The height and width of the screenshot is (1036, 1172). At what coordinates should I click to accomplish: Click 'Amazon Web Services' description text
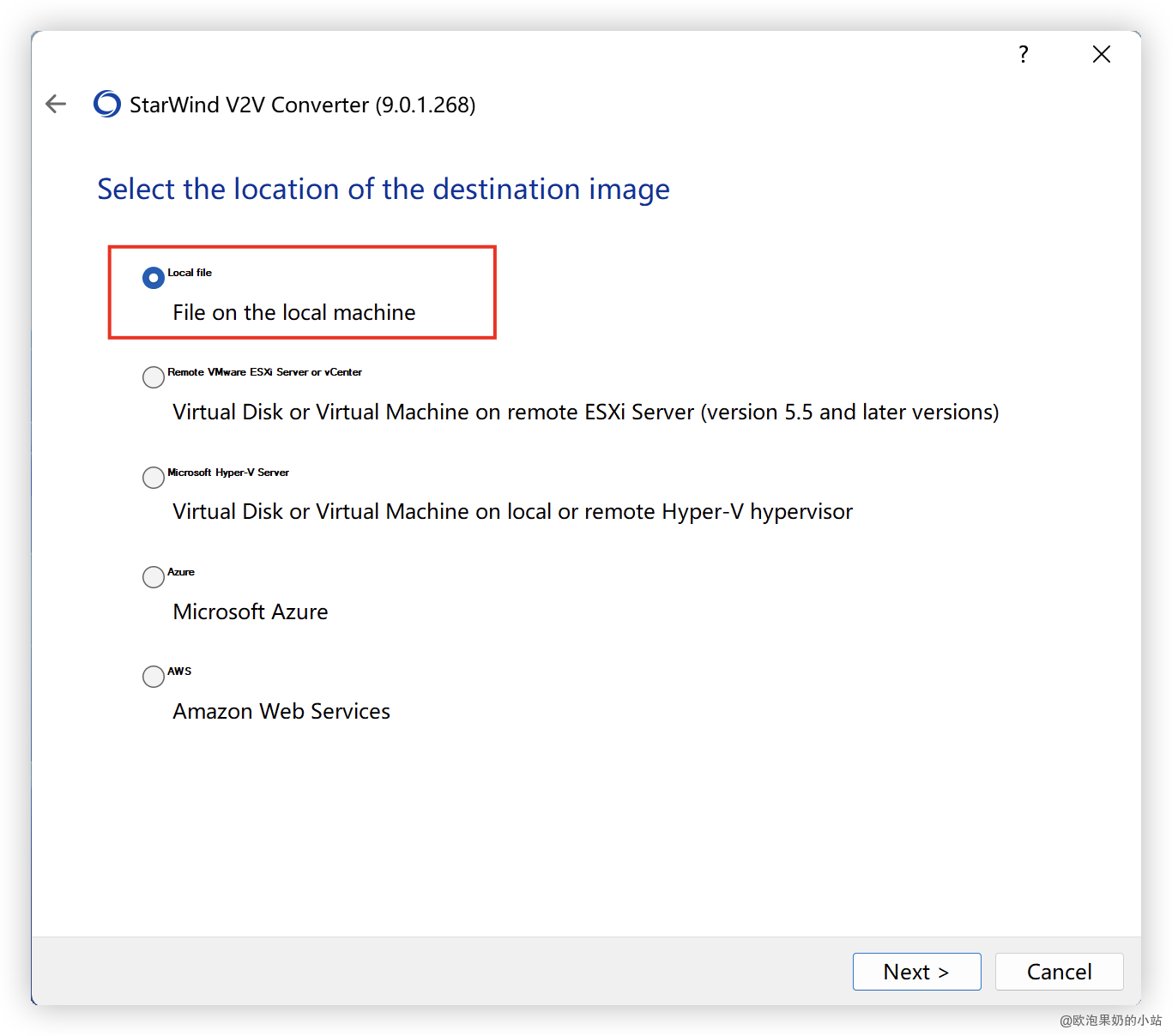coord(281,711)
